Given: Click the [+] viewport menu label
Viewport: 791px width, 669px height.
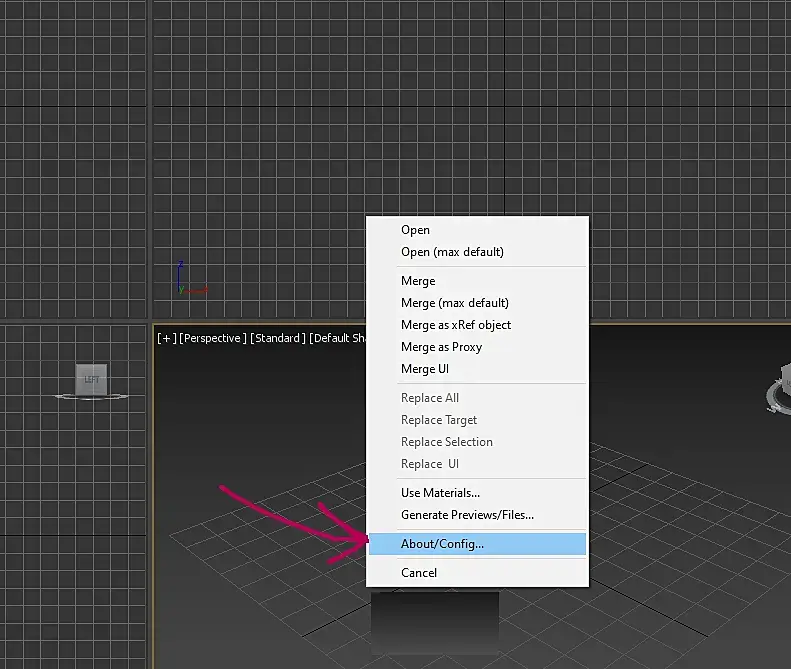Looking at the screenshot, I should pyautogui.click(x=166, y=338).
